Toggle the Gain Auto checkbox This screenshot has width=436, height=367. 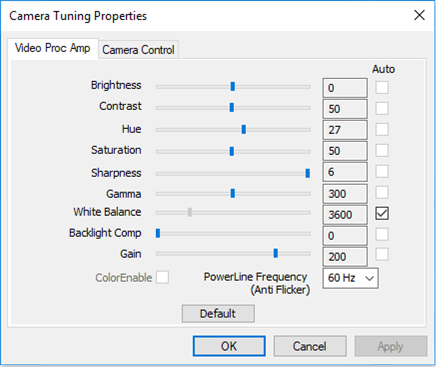pos(382,255)
